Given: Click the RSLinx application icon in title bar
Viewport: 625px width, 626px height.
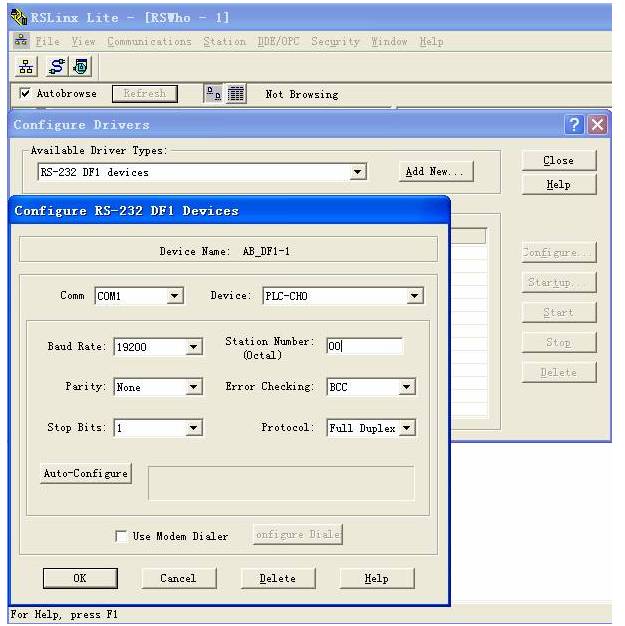Looking at the screenshot, I should click(x=19, y=17).
